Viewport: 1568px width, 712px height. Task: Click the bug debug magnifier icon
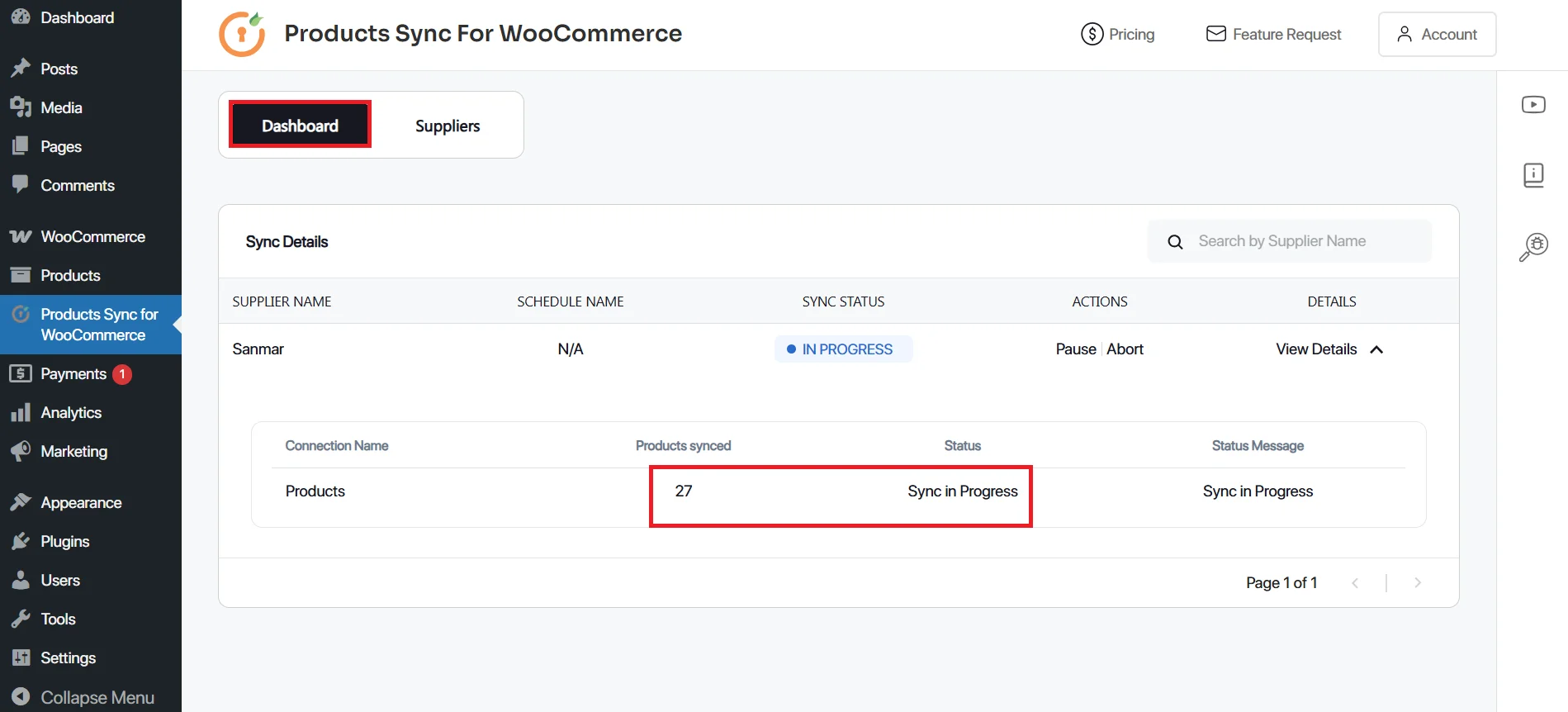(x=1533, y=247)
